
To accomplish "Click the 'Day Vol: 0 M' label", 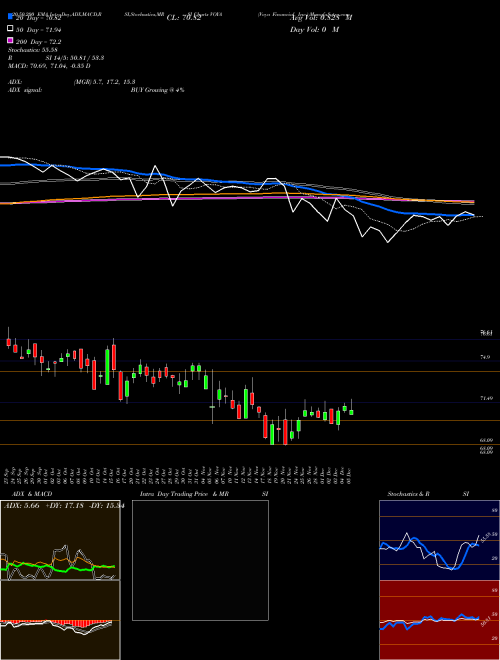I will point(314,29).
